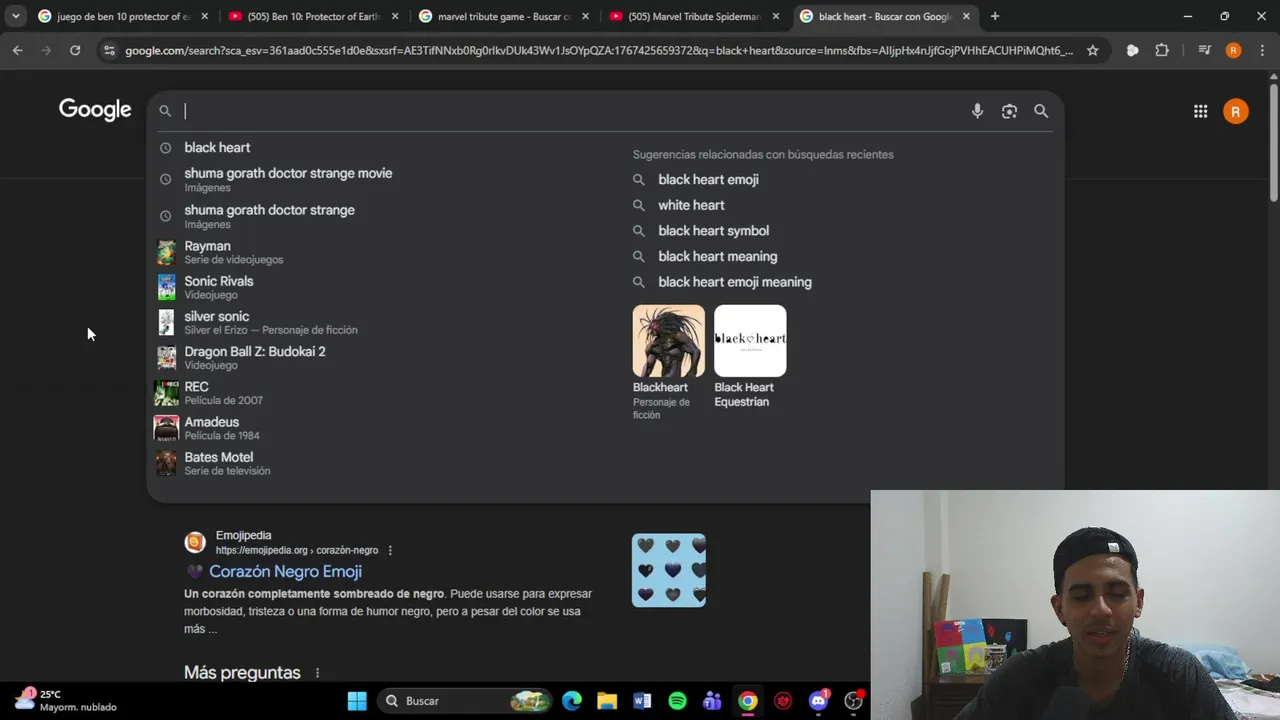Click the white heart suggestion
This screenshot has height=720, width=1280.
tap(691, 205)
